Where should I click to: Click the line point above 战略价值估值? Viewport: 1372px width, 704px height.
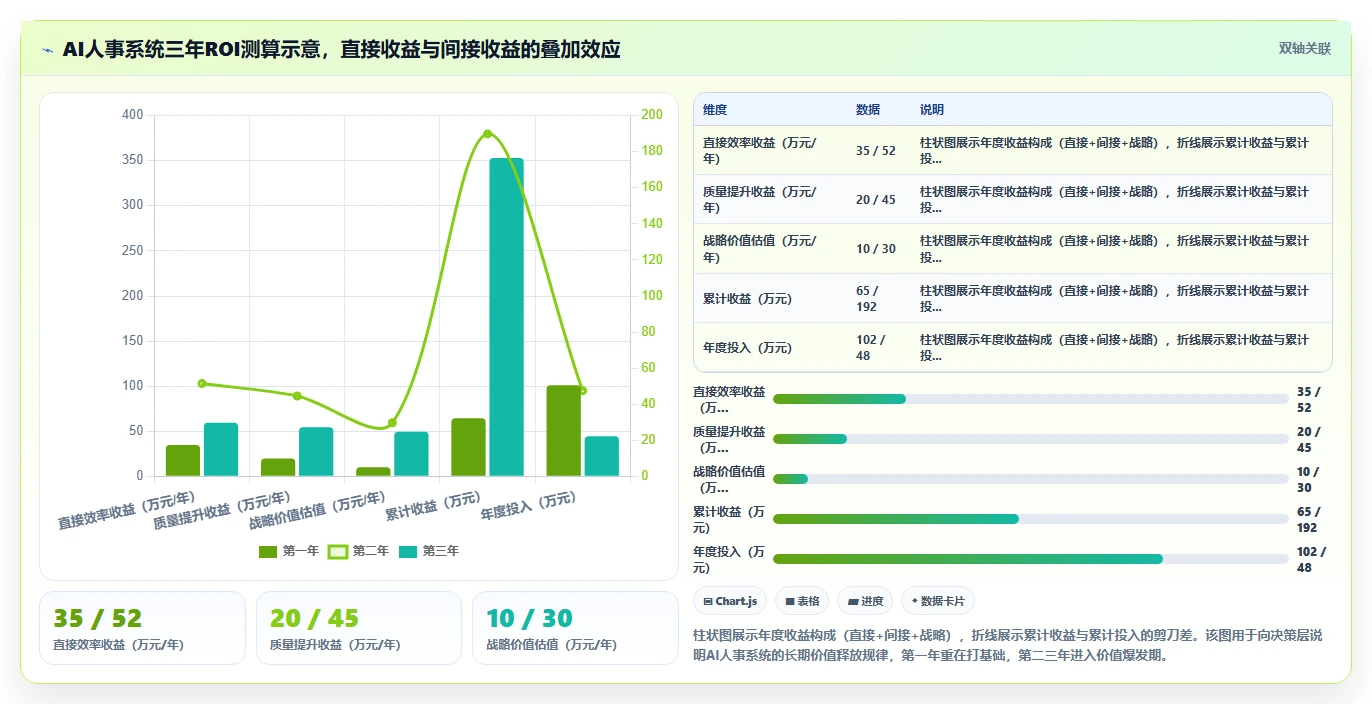[392, 423]
